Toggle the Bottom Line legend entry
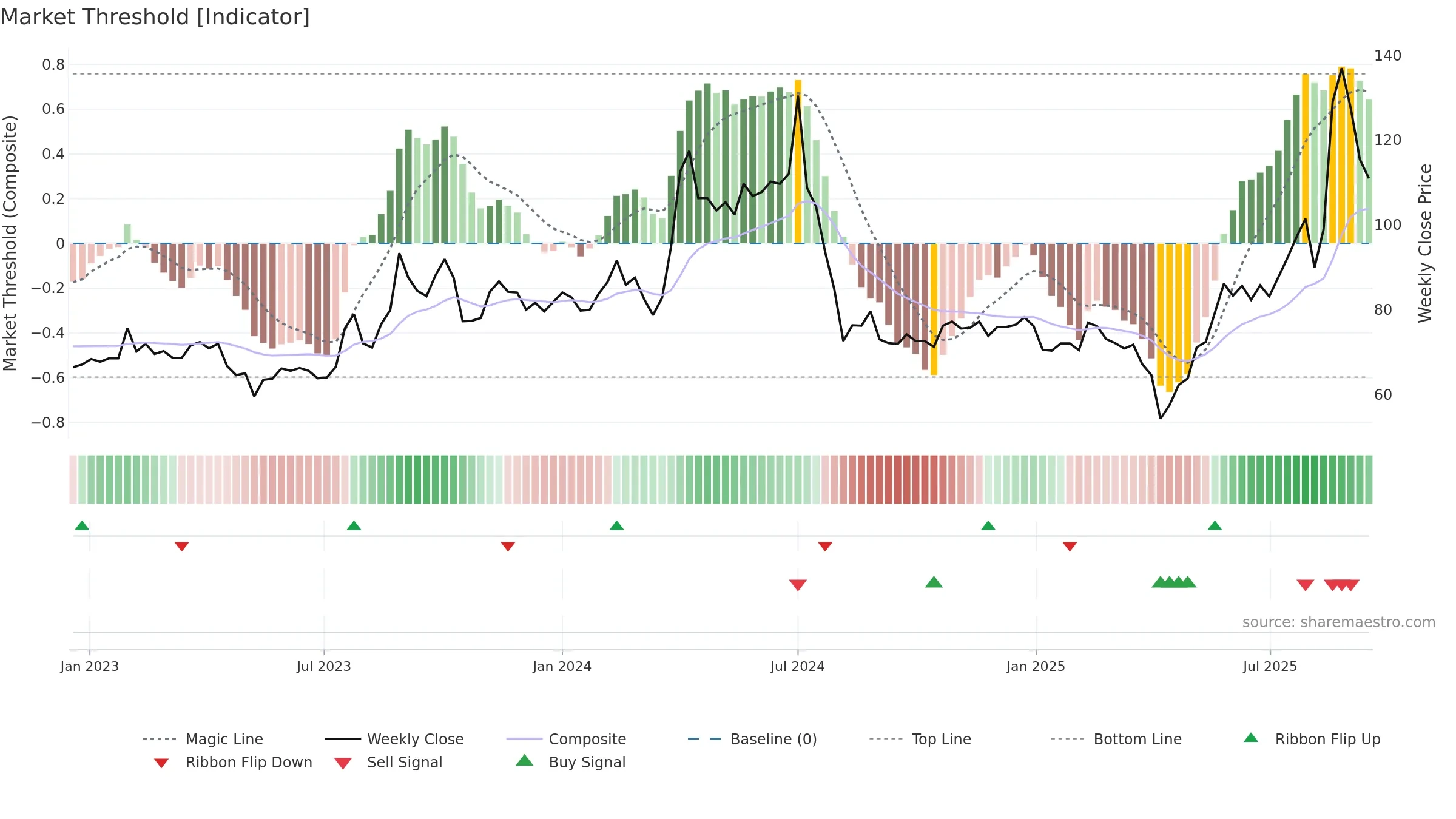The image size is (1456, 819). pos(1116,739)
